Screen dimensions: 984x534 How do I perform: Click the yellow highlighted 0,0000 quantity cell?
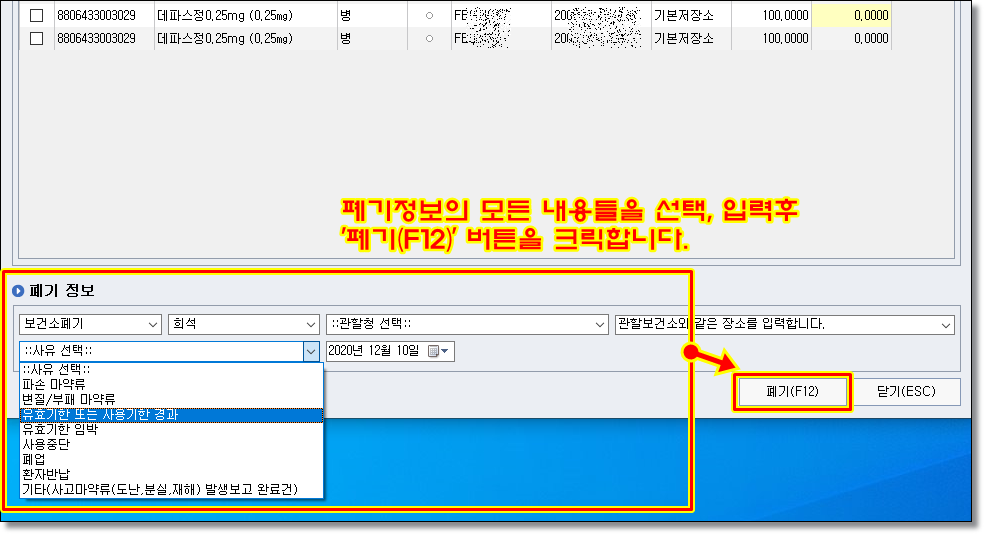850,15
